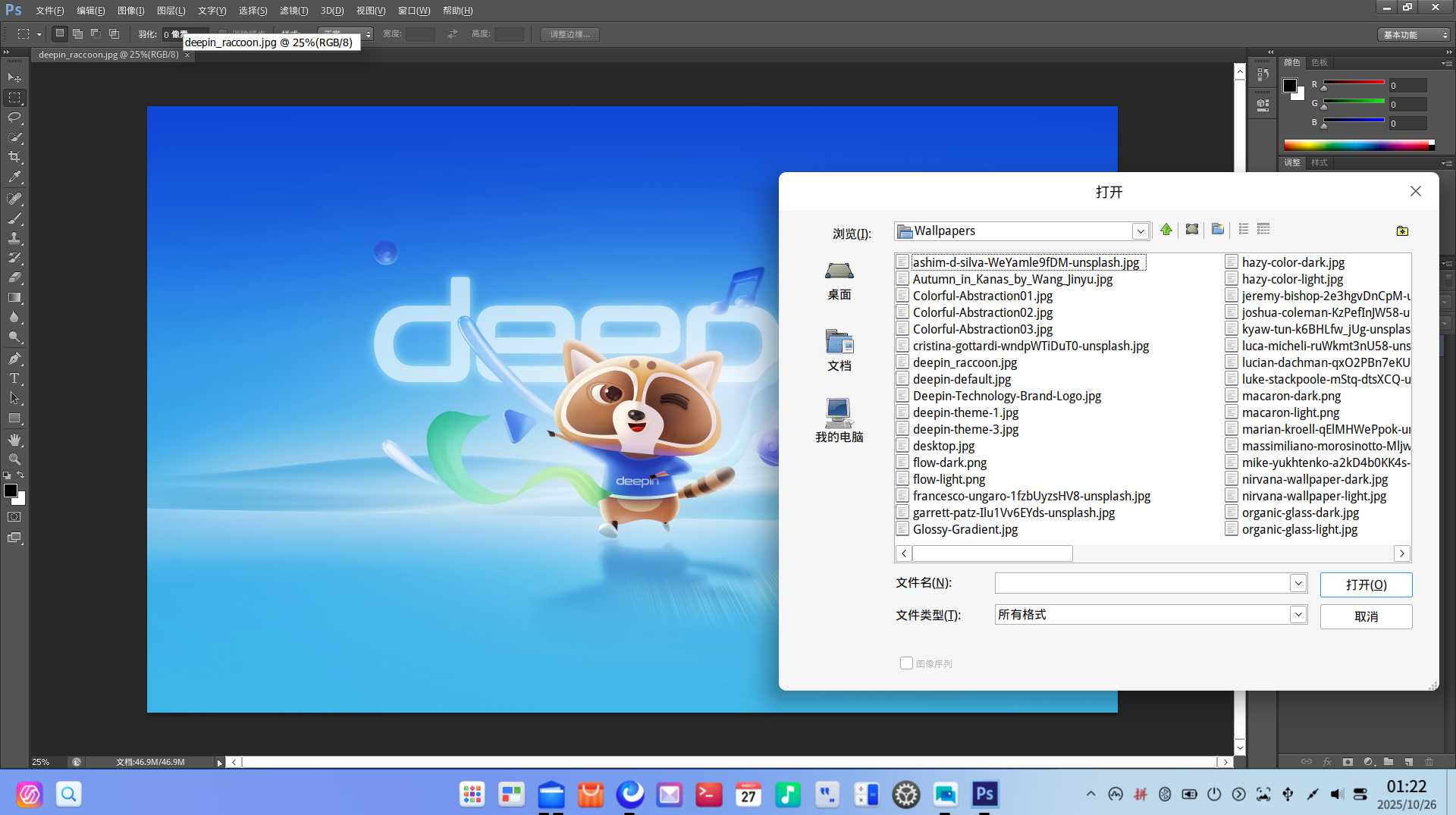Viewport: 1456px width, 815px height.
Task: Click the 取消 button
Action: point(1366,616)
